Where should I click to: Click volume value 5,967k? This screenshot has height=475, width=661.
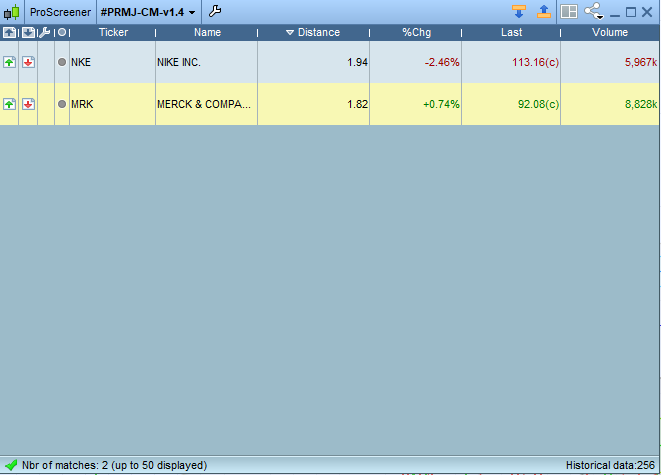[x=641, y=62]
